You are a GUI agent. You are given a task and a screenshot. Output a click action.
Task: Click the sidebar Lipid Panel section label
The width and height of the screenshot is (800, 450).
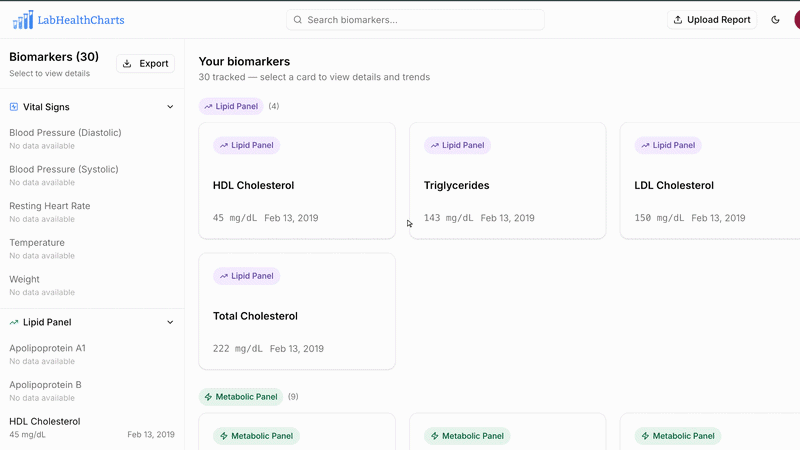pyautogui.click(x=47, y=322)
